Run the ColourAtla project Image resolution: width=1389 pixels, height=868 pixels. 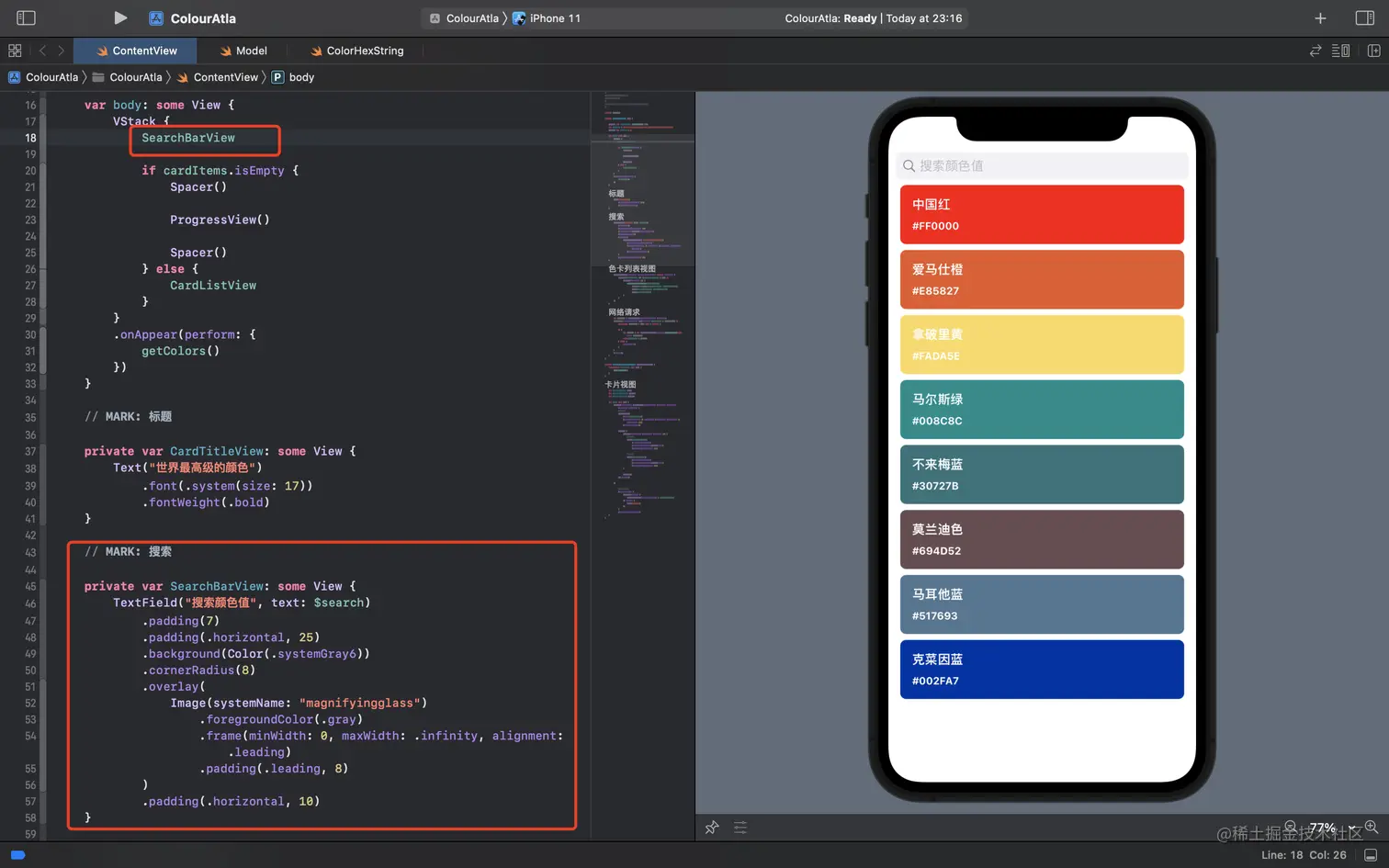pyautogui.click(x=120, y=17)
